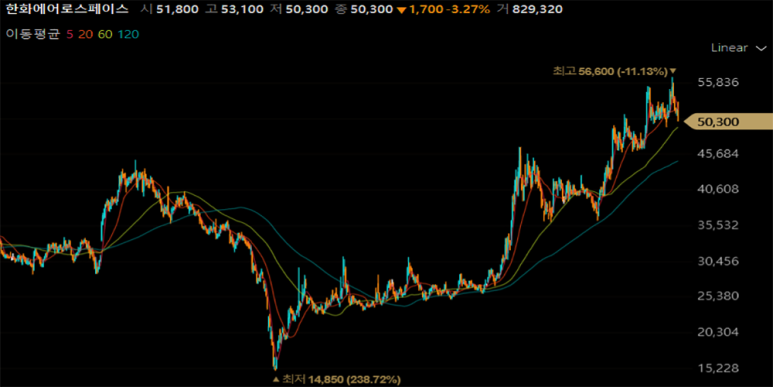Click the current price tag 50,300

pos(729,121)
